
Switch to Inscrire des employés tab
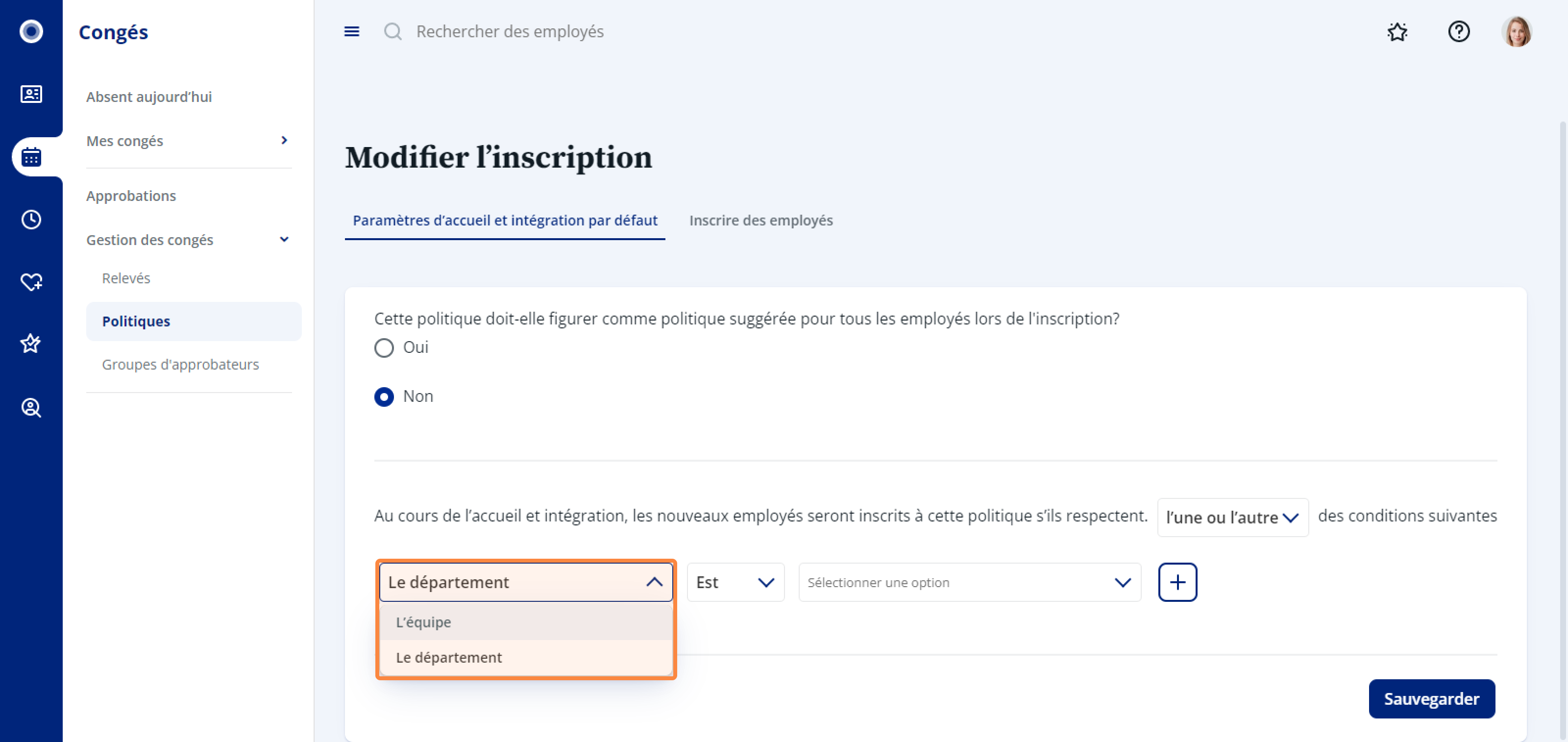761,221
